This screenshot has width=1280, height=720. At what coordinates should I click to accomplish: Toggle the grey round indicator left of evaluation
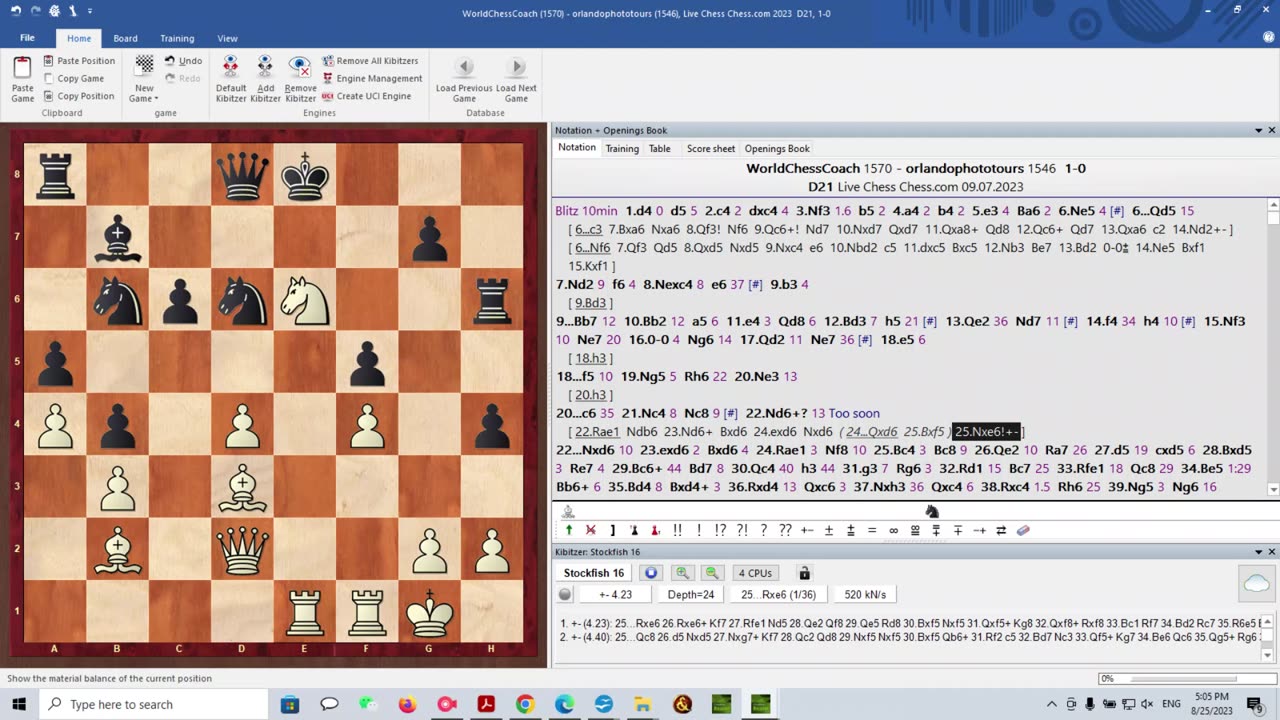pos(565,594)
